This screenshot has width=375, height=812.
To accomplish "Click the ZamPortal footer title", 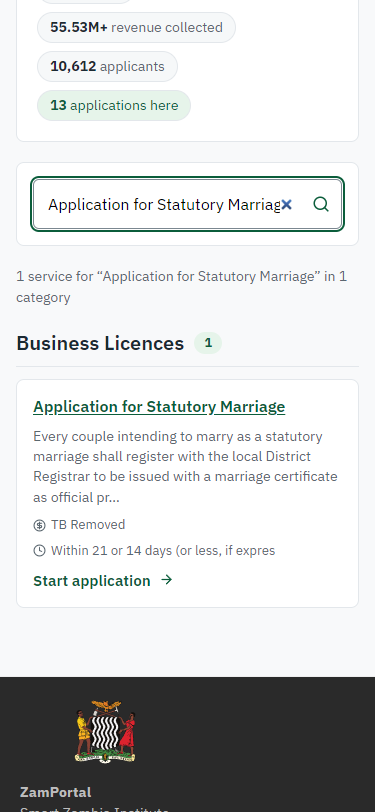I will pos(55,792).
